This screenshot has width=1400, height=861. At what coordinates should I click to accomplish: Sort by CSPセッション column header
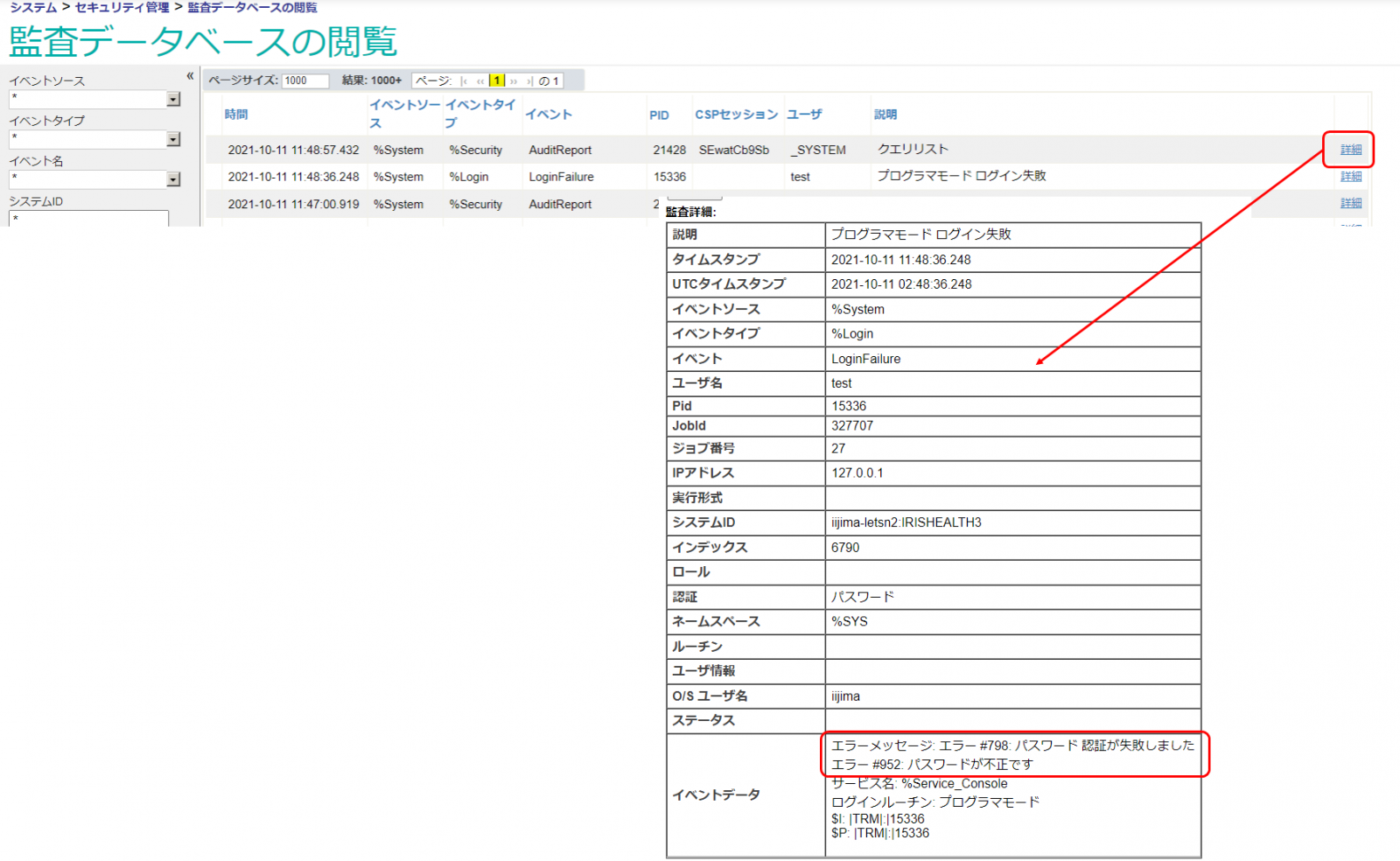[736, 115]
